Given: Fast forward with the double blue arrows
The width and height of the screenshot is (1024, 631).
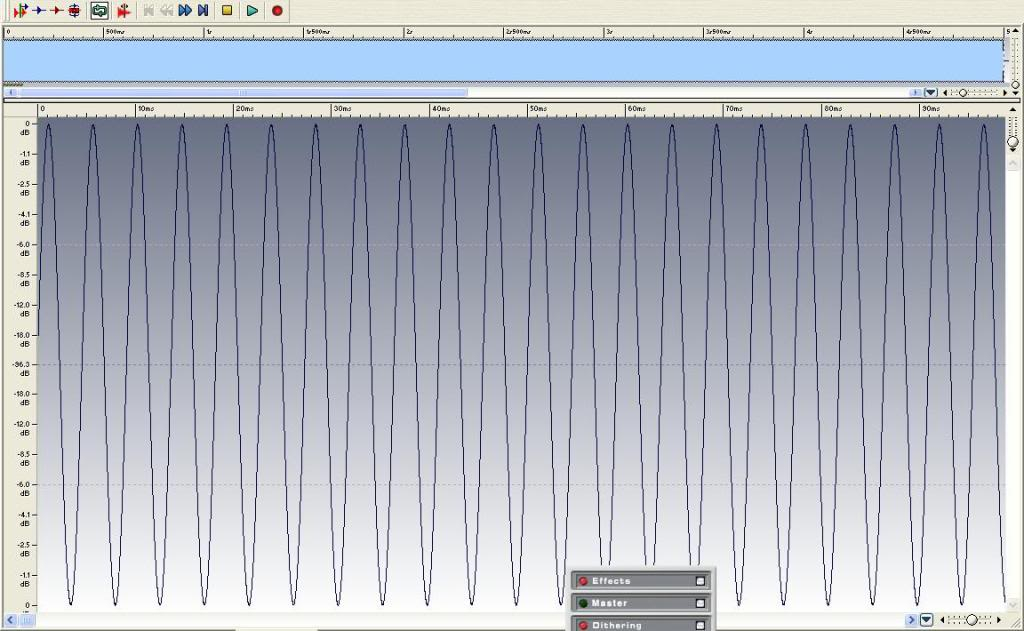Looking at the screenshot, I should pyautogui.click(x=185, y=10).
